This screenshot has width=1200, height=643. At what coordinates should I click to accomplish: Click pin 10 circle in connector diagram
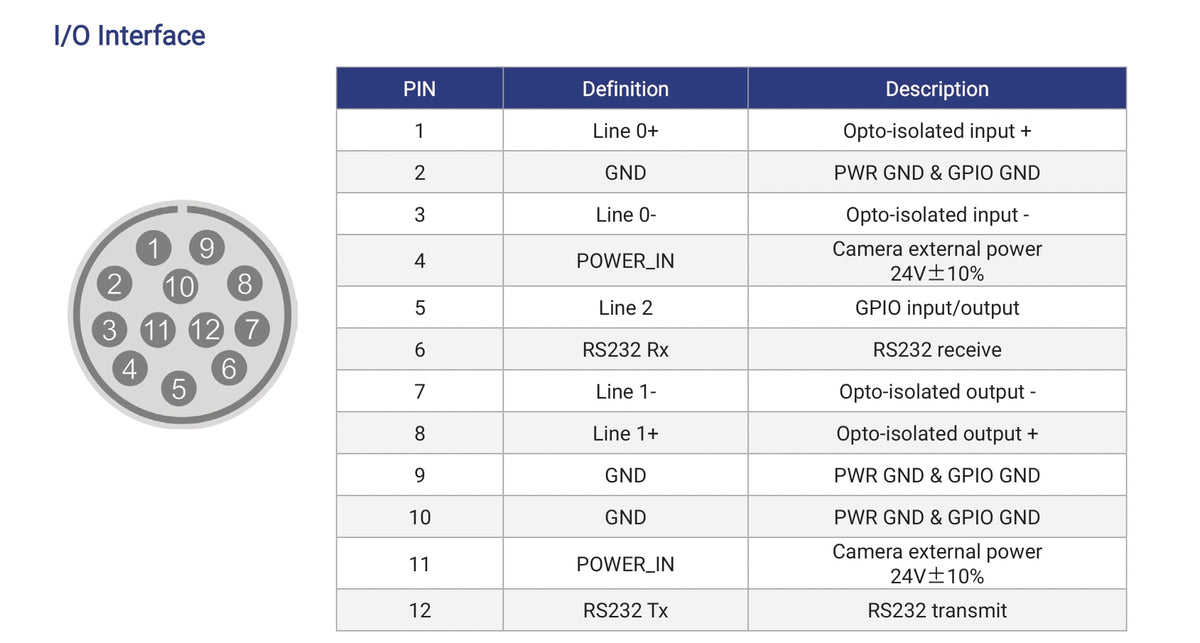coord(180,288)
